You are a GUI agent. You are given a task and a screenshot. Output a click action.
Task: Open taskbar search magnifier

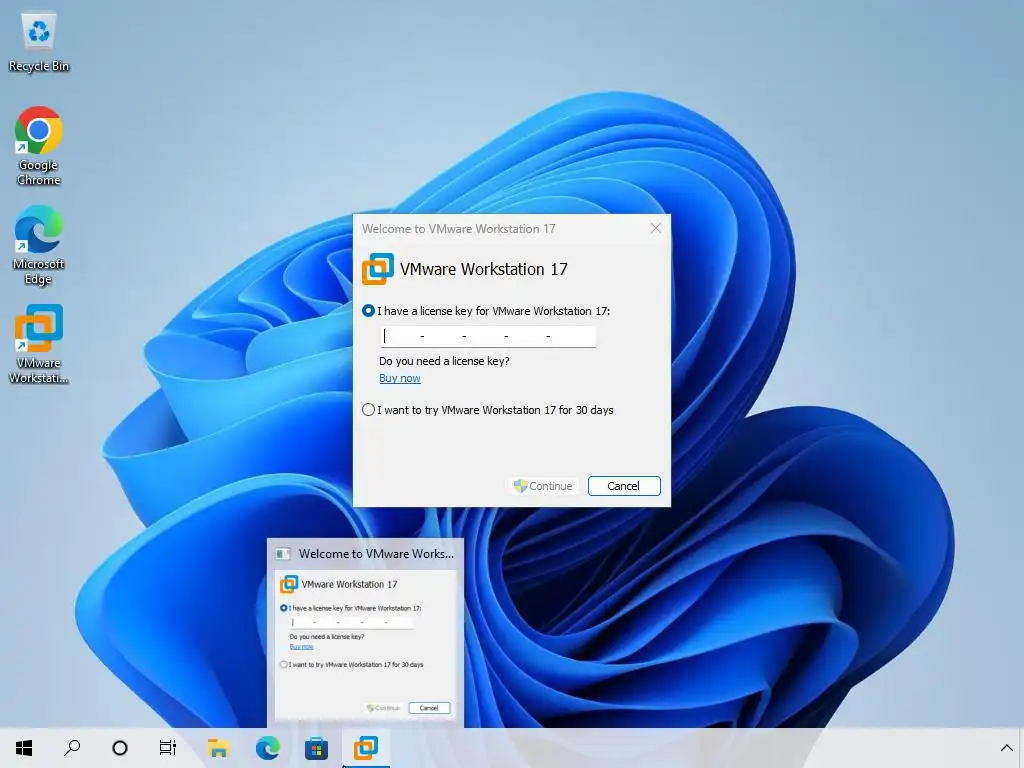pos(72,748)
